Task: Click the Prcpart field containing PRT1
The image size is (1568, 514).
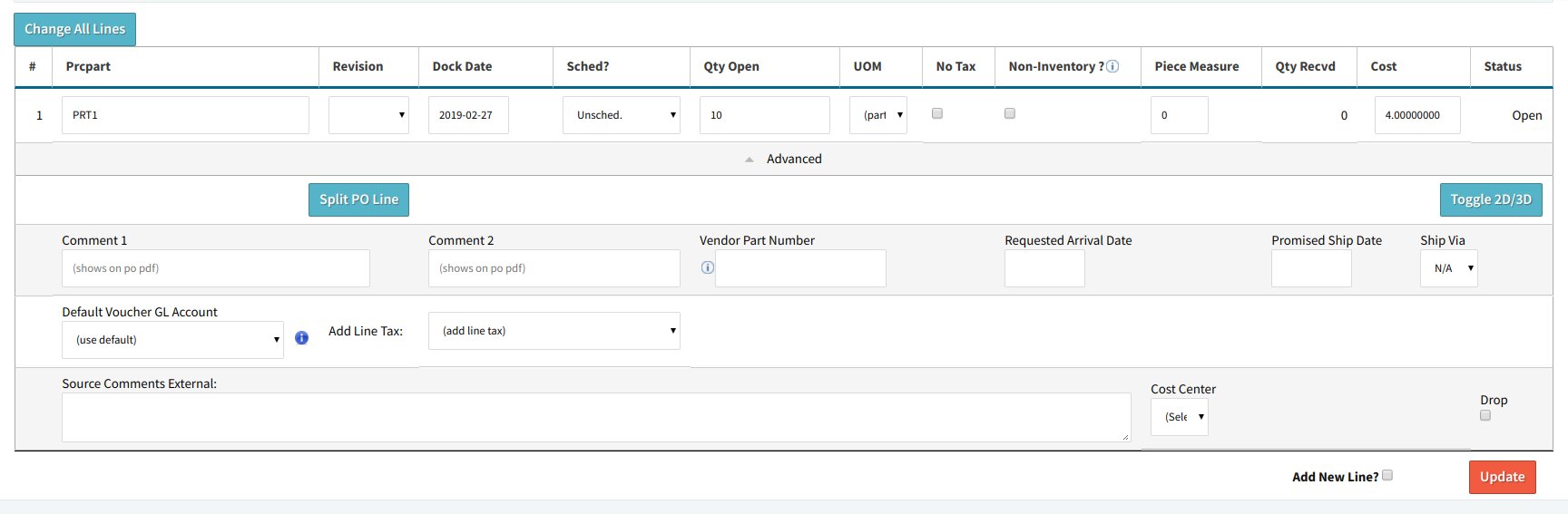Action: click(185, 115)
